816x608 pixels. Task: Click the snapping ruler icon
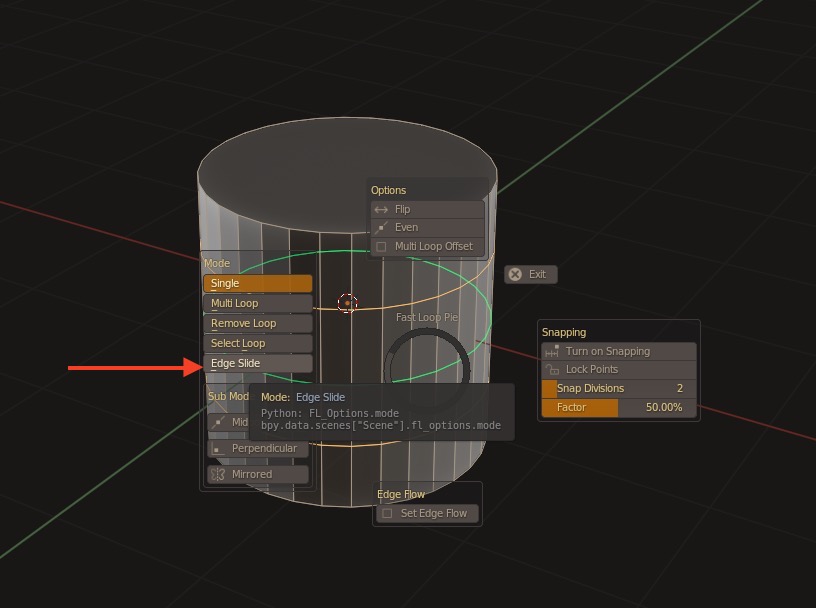[552, 351]
